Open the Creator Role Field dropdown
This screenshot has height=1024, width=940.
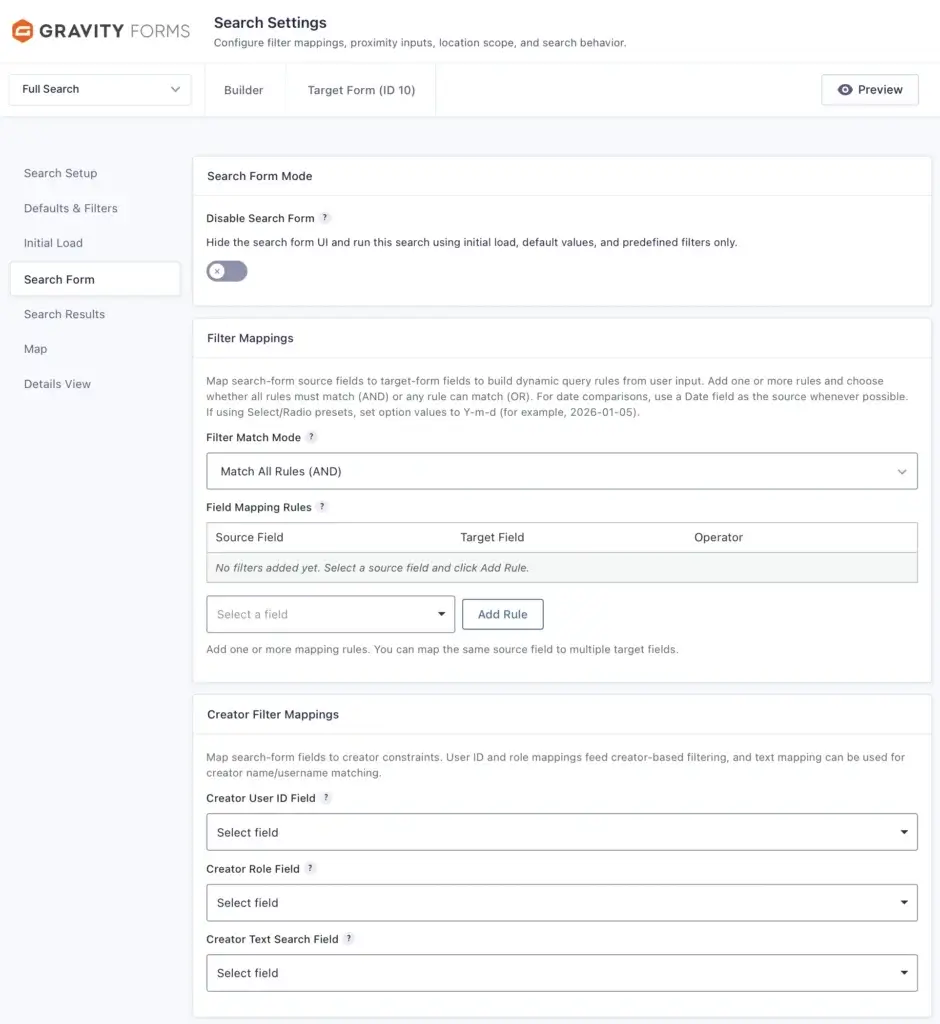(562, 903)
